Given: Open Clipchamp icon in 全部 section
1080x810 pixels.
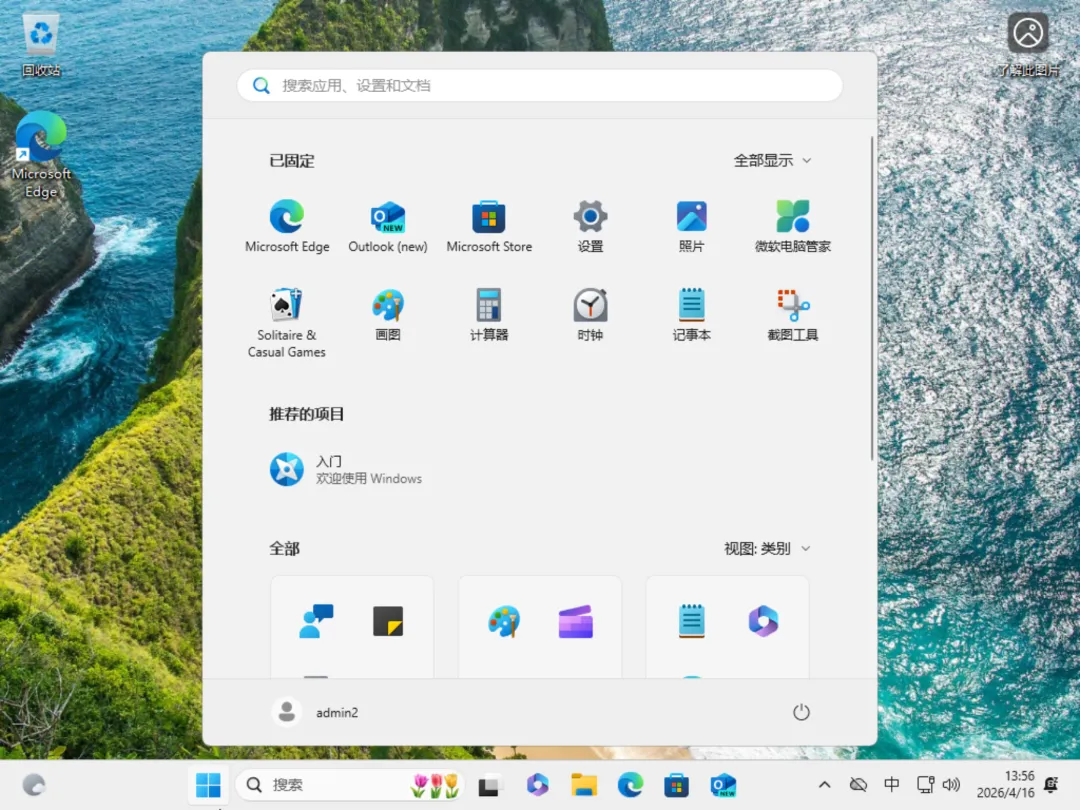Looking at the screenshot, I should click(x=576, y=621).
